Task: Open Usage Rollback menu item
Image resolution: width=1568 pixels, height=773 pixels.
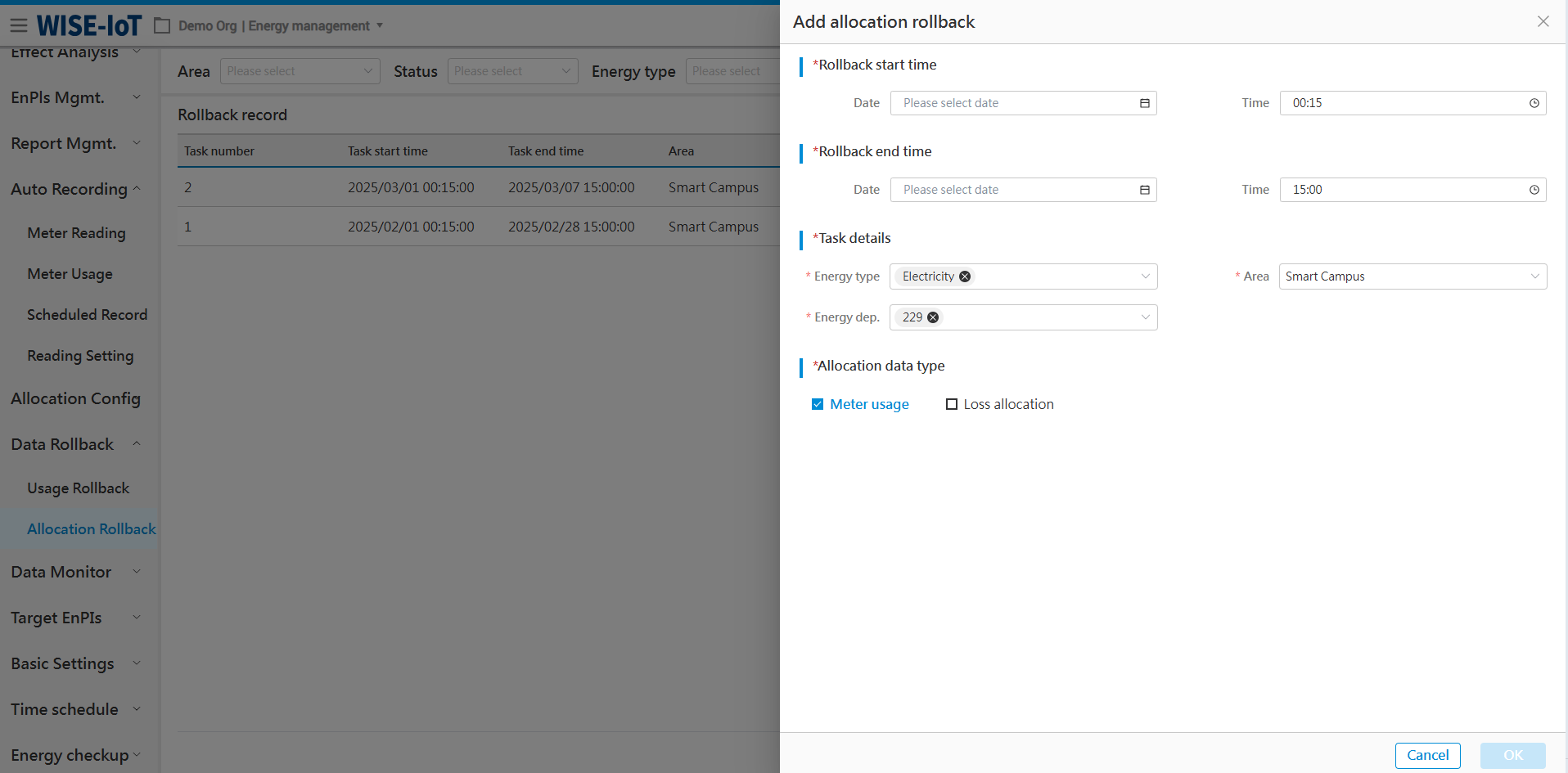Action: pos(78,488)
